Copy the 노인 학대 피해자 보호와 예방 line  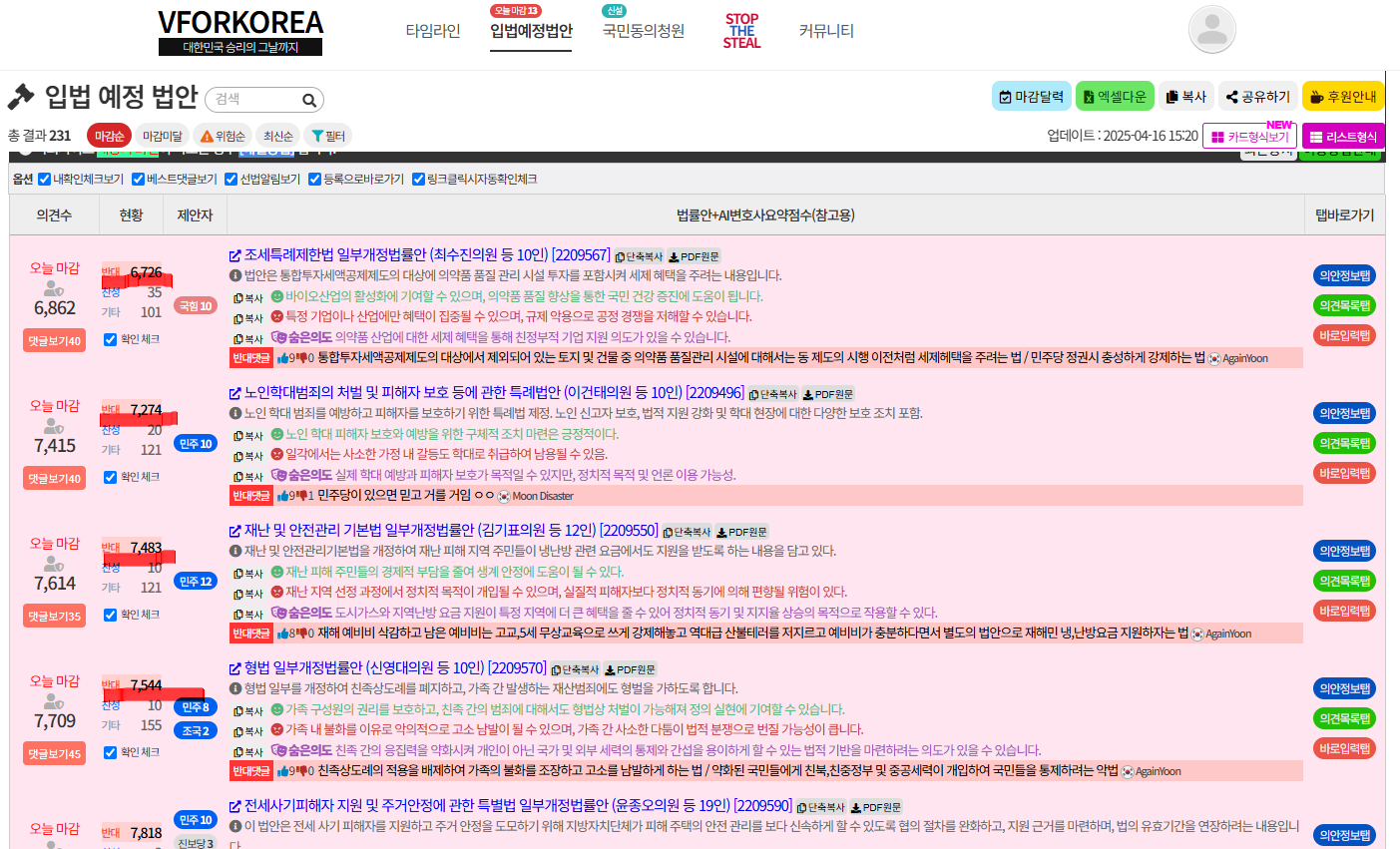(x=248, y=435)
